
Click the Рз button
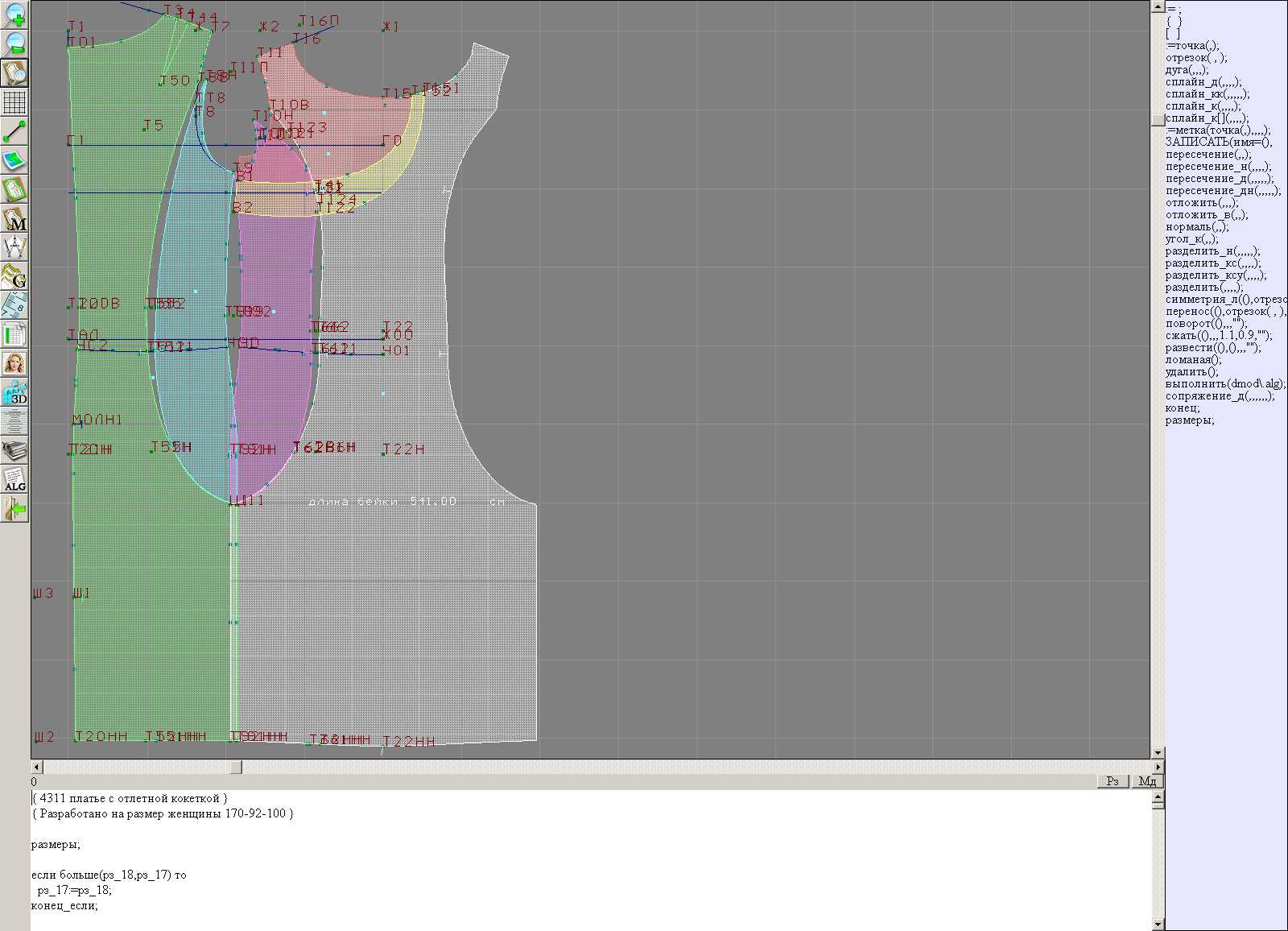[1113, 781]
